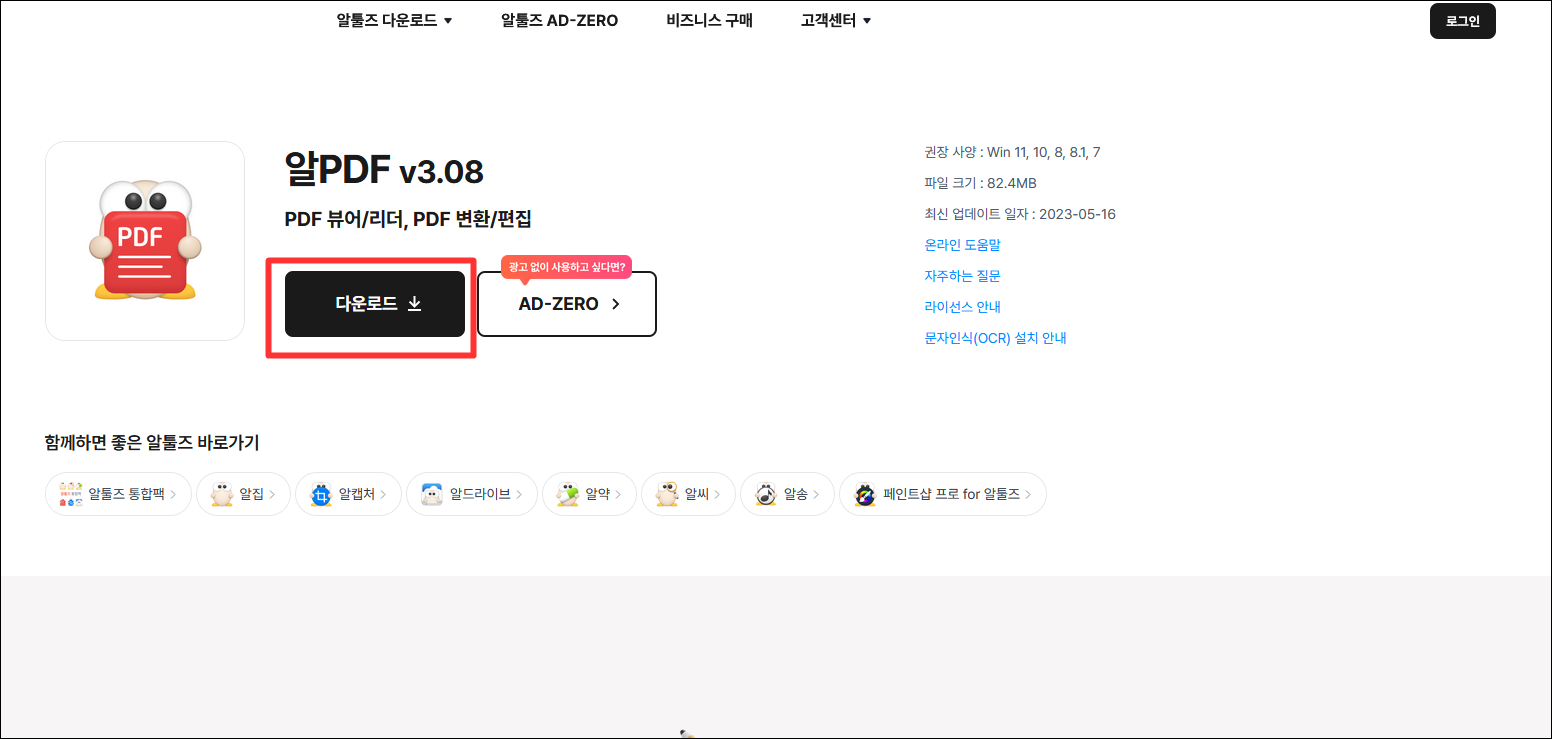Open 알툴즈 AD-ZERO menu item
This screenshot has width=1552, height=739.
pyautogui.click(x=559, y=20)
